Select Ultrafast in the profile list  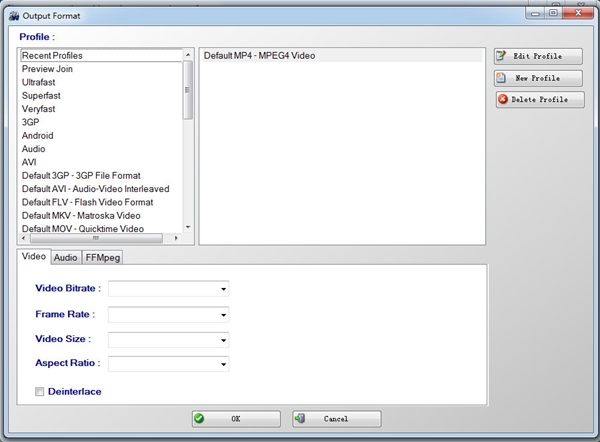pos(41,83)
